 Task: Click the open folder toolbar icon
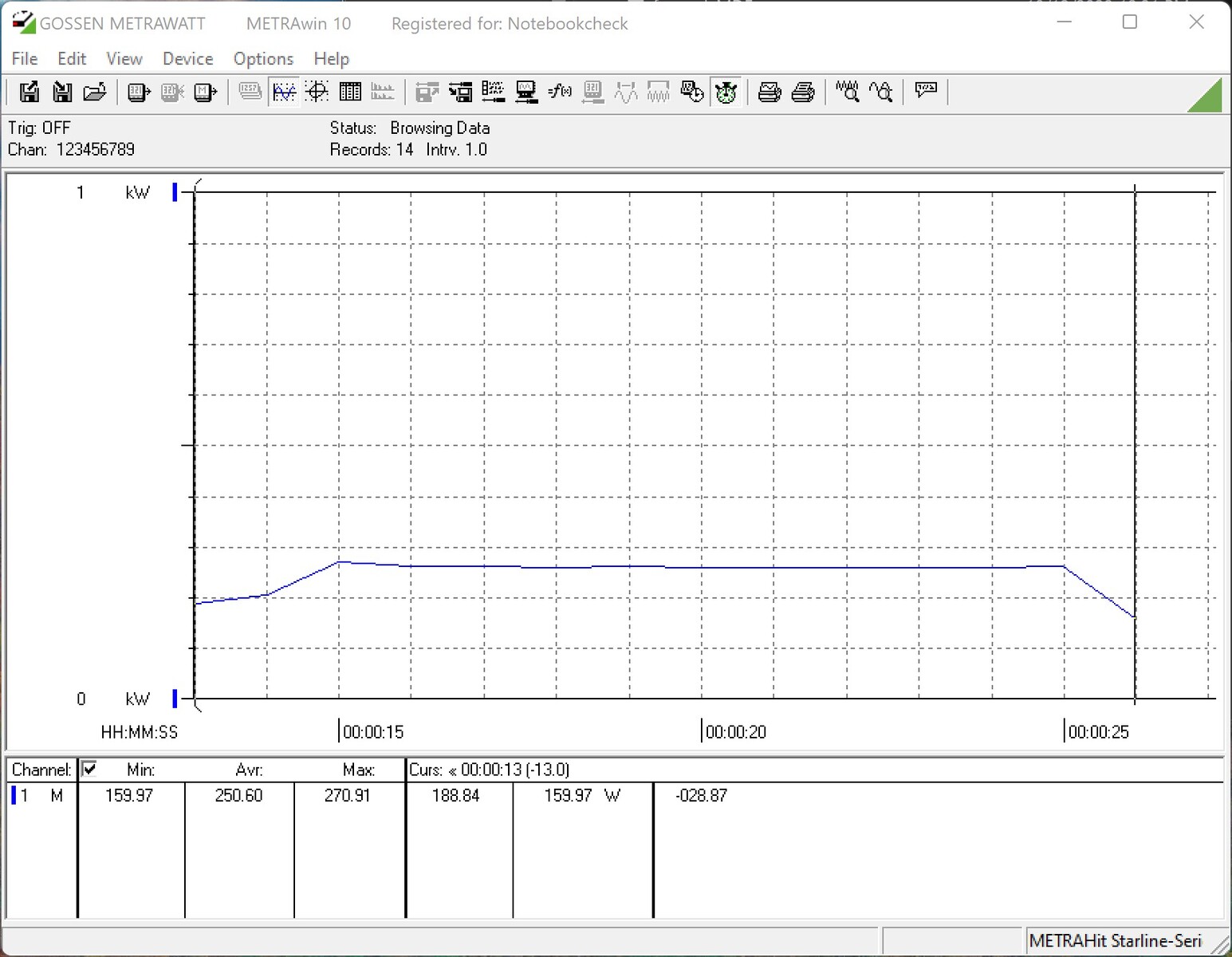tap(95, 93)
